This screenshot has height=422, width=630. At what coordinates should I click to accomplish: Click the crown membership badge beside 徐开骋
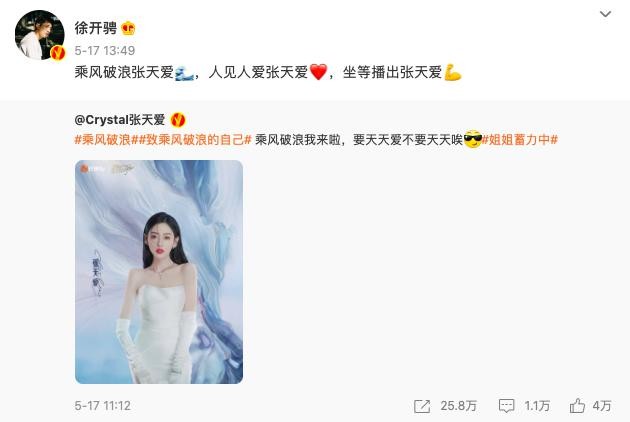128,28
